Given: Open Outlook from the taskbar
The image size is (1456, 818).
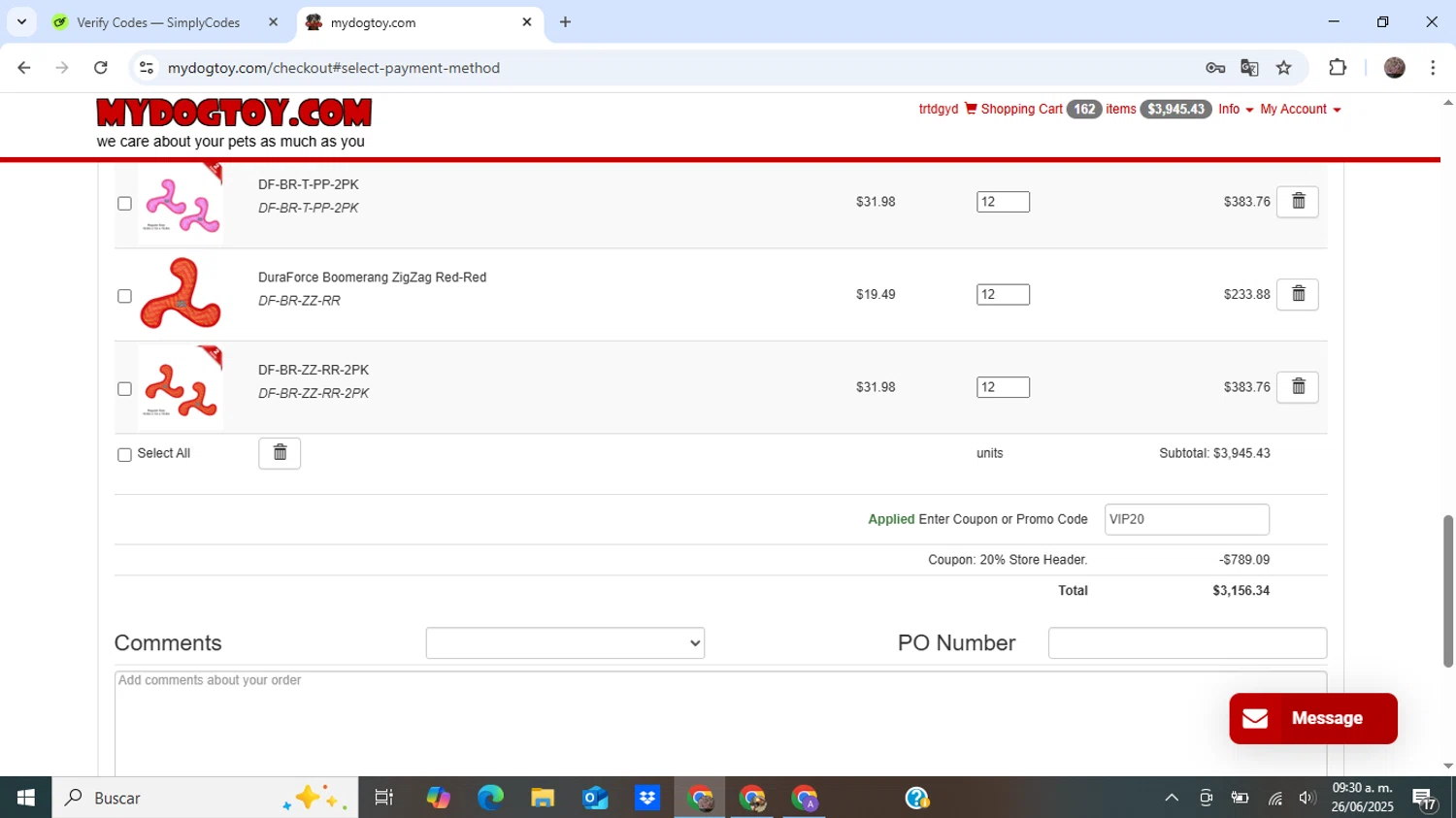Looking at the screenshot, I should tap(595, 798).
